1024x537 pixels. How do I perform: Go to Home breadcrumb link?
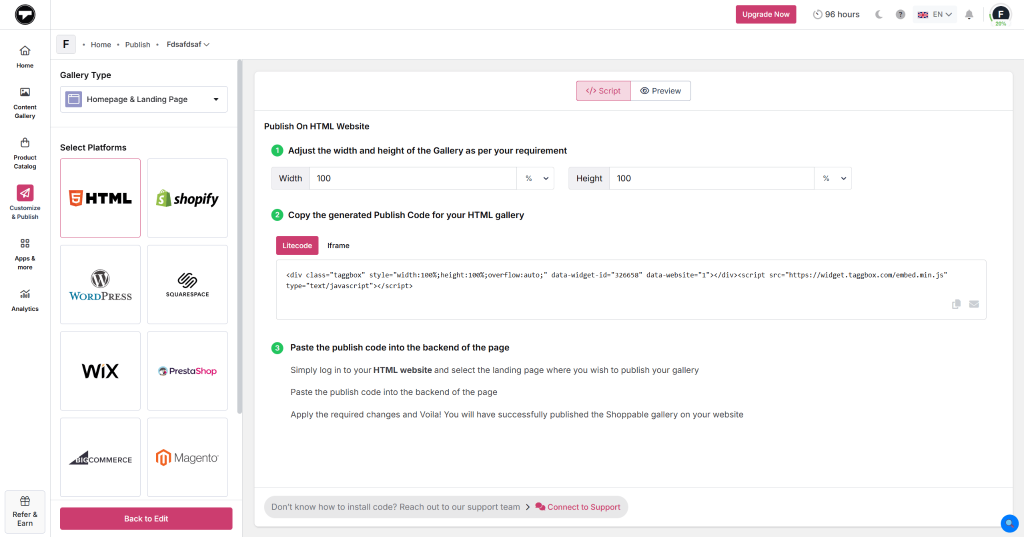[101, 44]
